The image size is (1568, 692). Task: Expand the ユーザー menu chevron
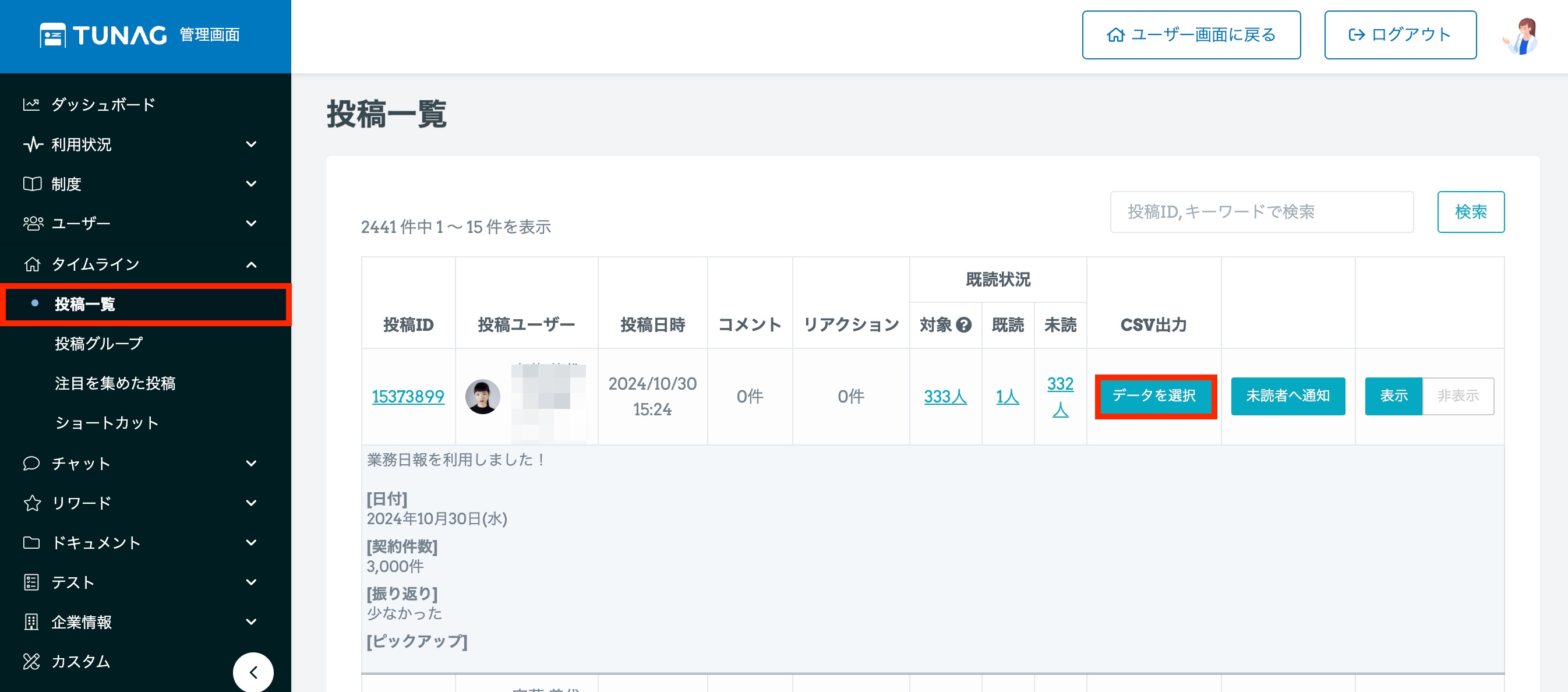point(251,223)
